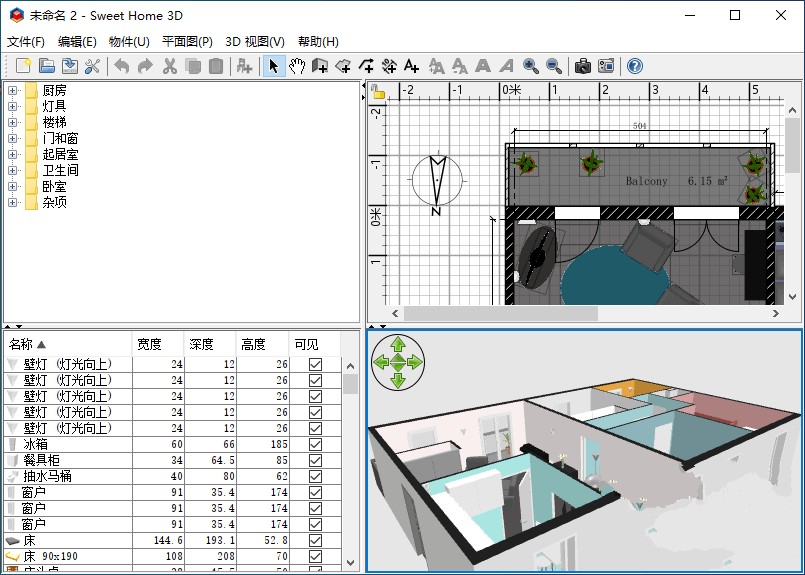Activate the Select arrow tool
Screen dimensions: 805x575
274,66
